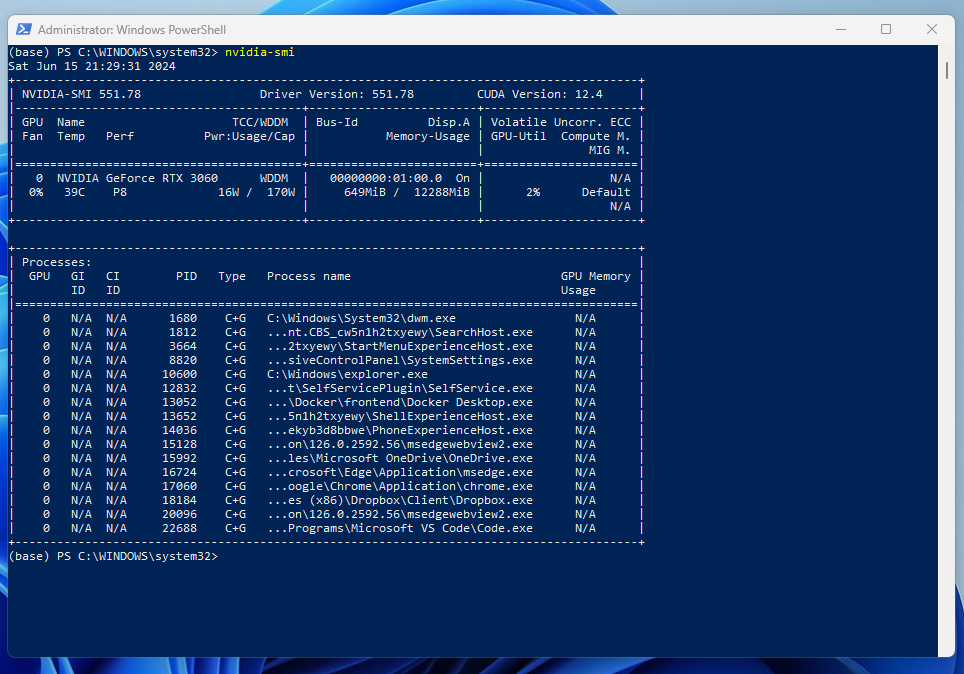964x674 pixels.
Task: Click the 'P8' performance state value
Action: pyautogui.click(x=120, y=192)
